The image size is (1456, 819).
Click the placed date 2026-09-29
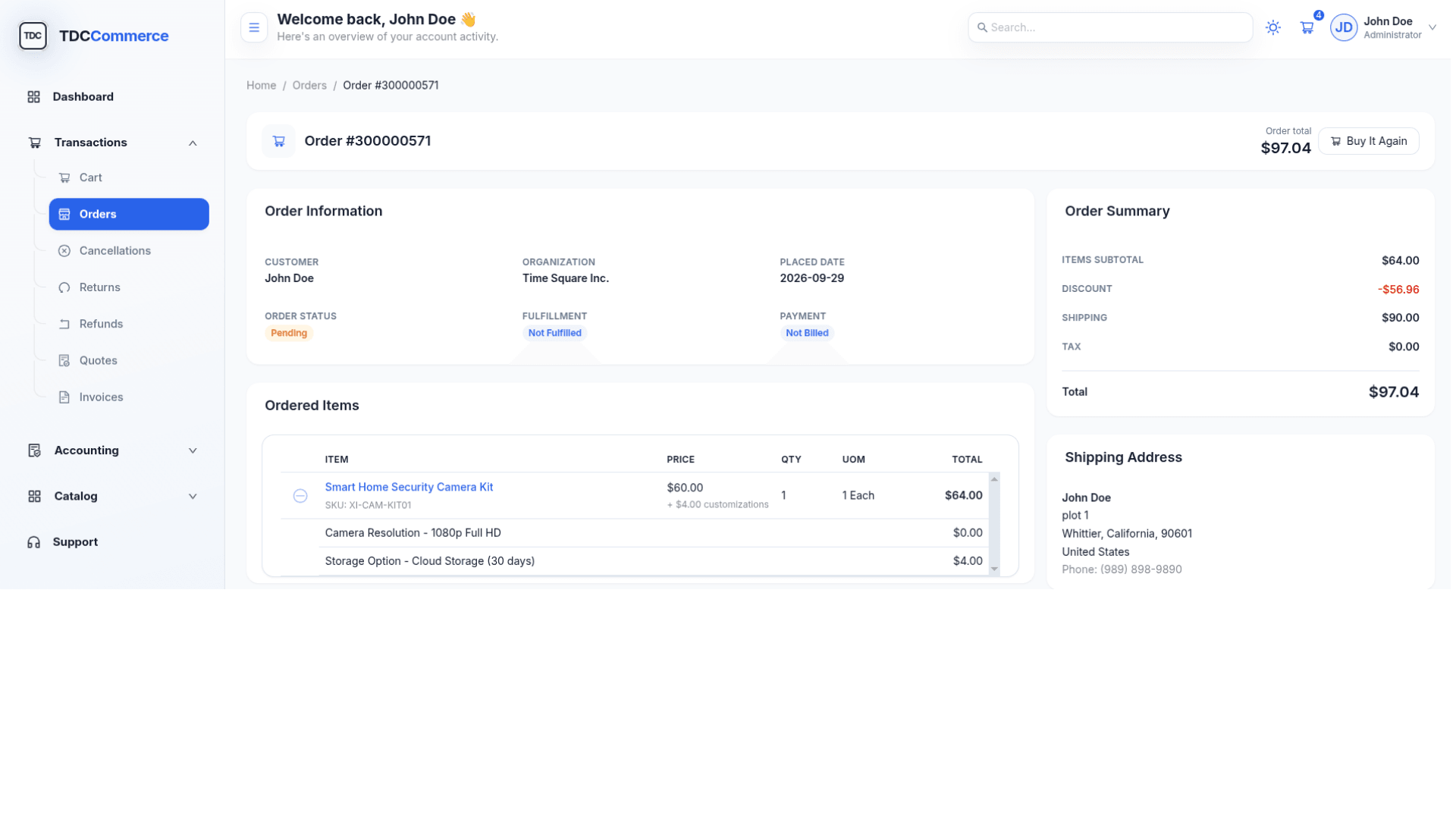tap(811, 278)
